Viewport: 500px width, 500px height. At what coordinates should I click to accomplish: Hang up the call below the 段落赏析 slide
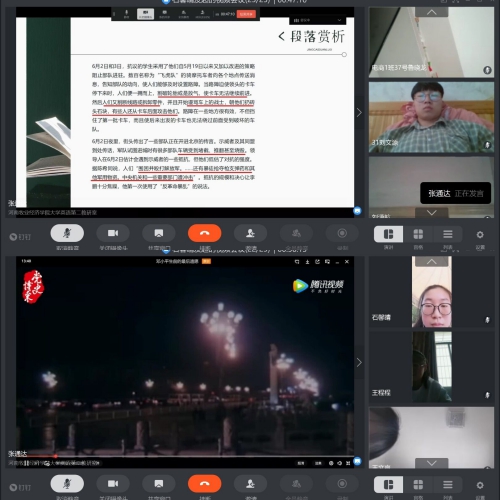click(x=204, y=233)
